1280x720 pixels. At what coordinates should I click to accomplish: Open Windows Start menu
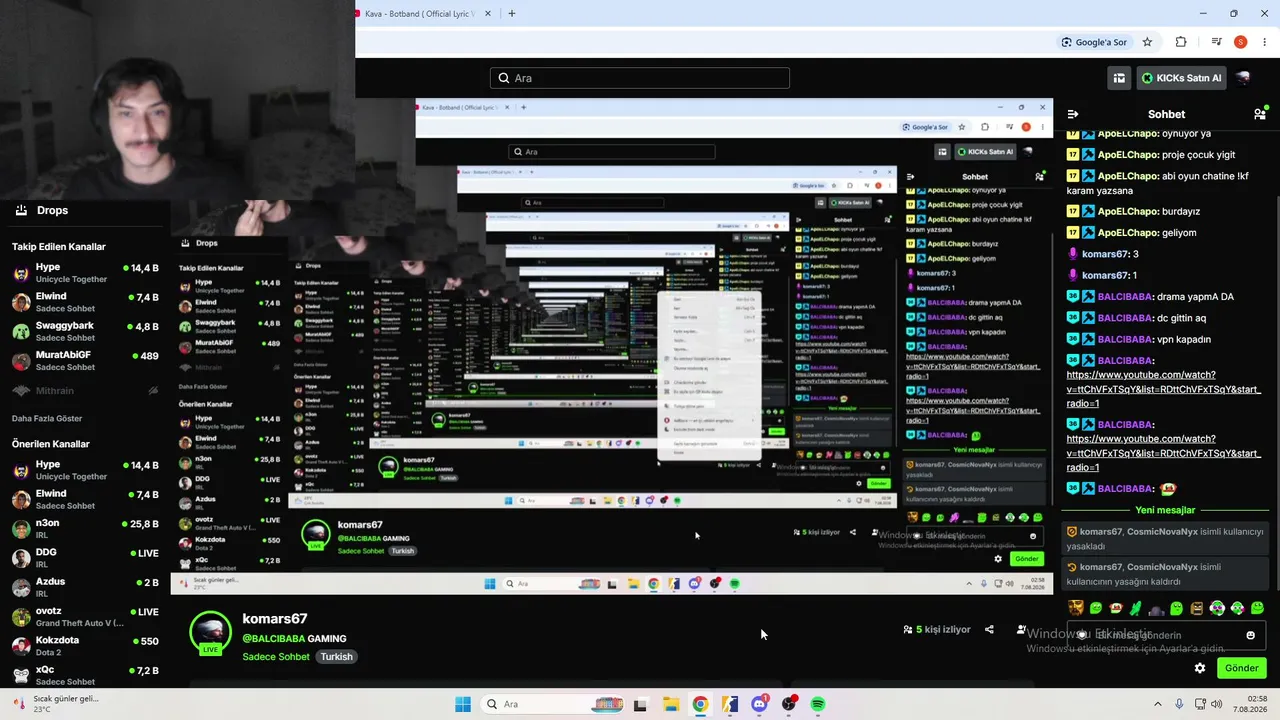[463, 704]
